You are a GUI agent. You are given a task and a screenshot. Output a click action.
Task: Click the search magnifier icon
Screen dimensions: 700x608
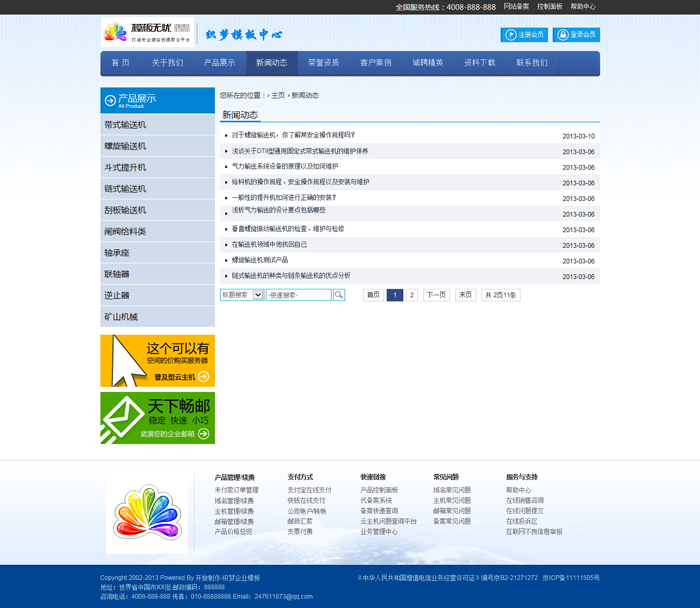point(339,295)
